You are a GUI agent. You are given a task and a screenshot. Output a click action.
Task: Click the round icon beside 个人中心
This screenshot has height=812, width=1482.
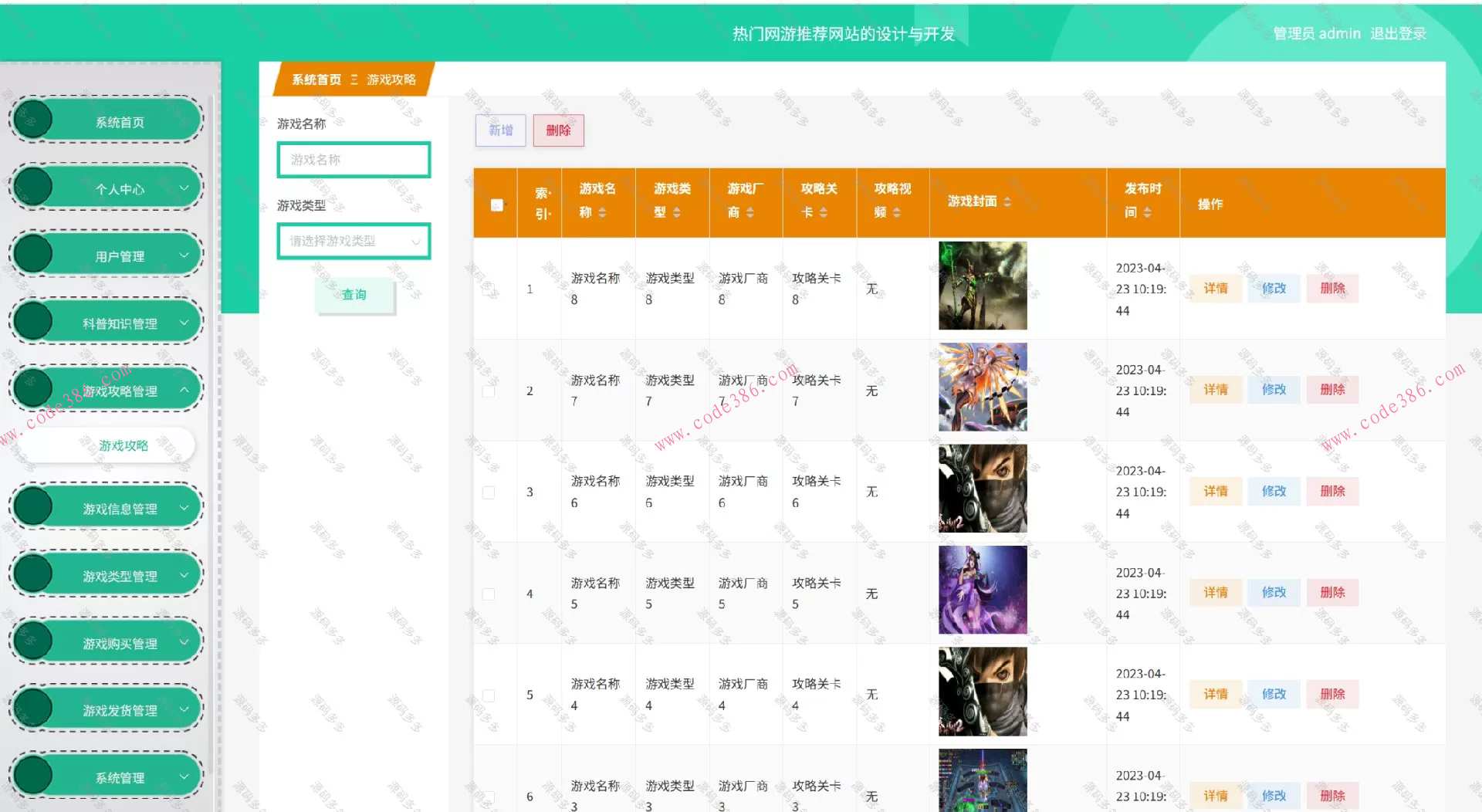[x=33, y=187]
